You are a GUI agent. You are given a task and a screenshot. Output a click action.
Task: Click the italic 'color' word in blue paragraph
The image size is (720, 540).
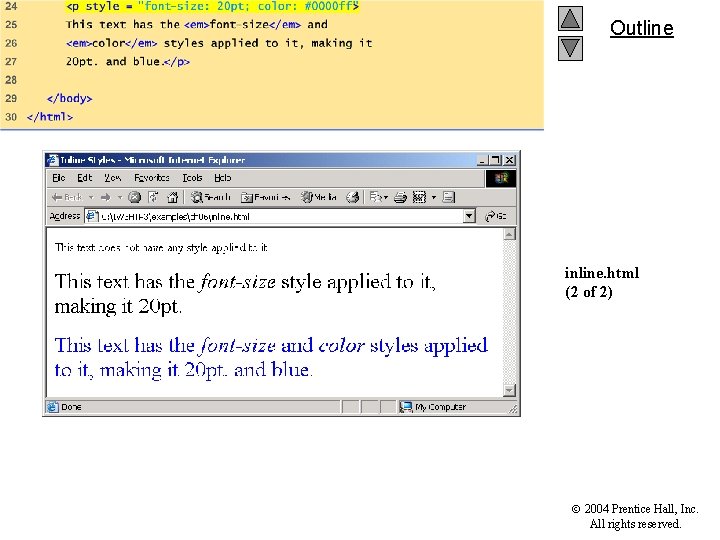tap(341, 345)
